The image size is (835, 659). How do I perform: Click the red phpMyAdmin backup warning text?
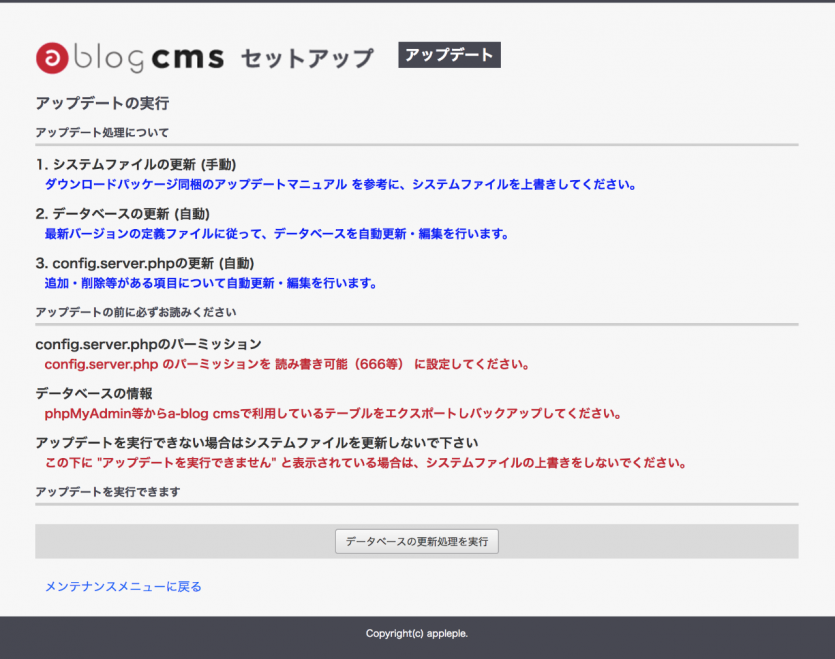click(x=334, y=413)
